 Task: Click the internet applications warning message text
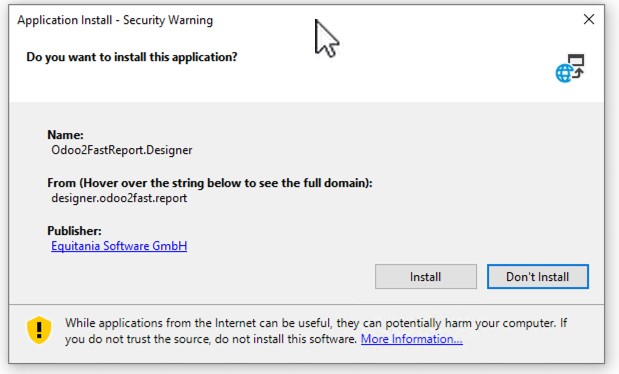tap(316, 331)
